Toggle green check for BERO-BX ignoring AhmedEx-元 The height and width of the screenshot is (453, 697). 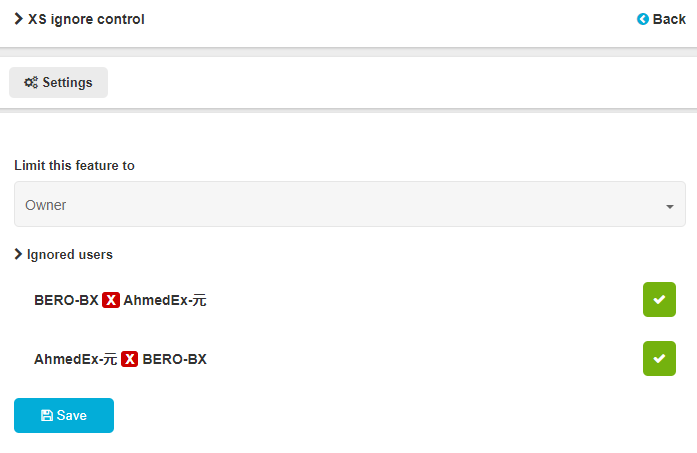click(x=659, y=299)
